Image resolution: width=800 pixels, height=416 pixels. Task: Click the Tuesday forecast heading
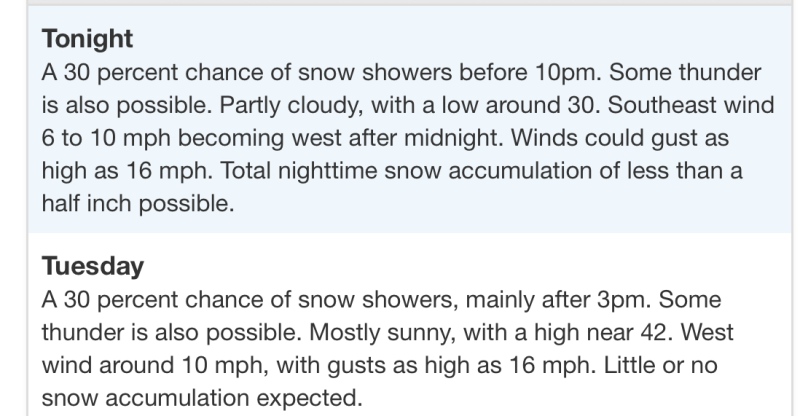tap(93, 266)
